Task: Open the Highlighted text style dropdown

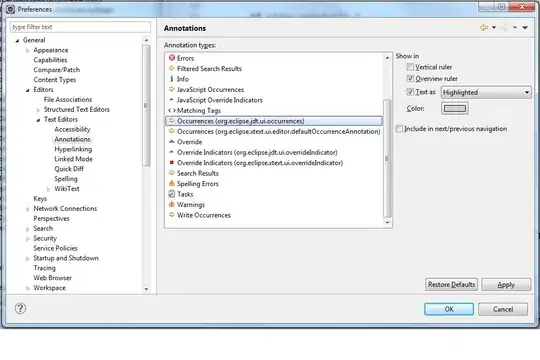Action: coord(486,92)
